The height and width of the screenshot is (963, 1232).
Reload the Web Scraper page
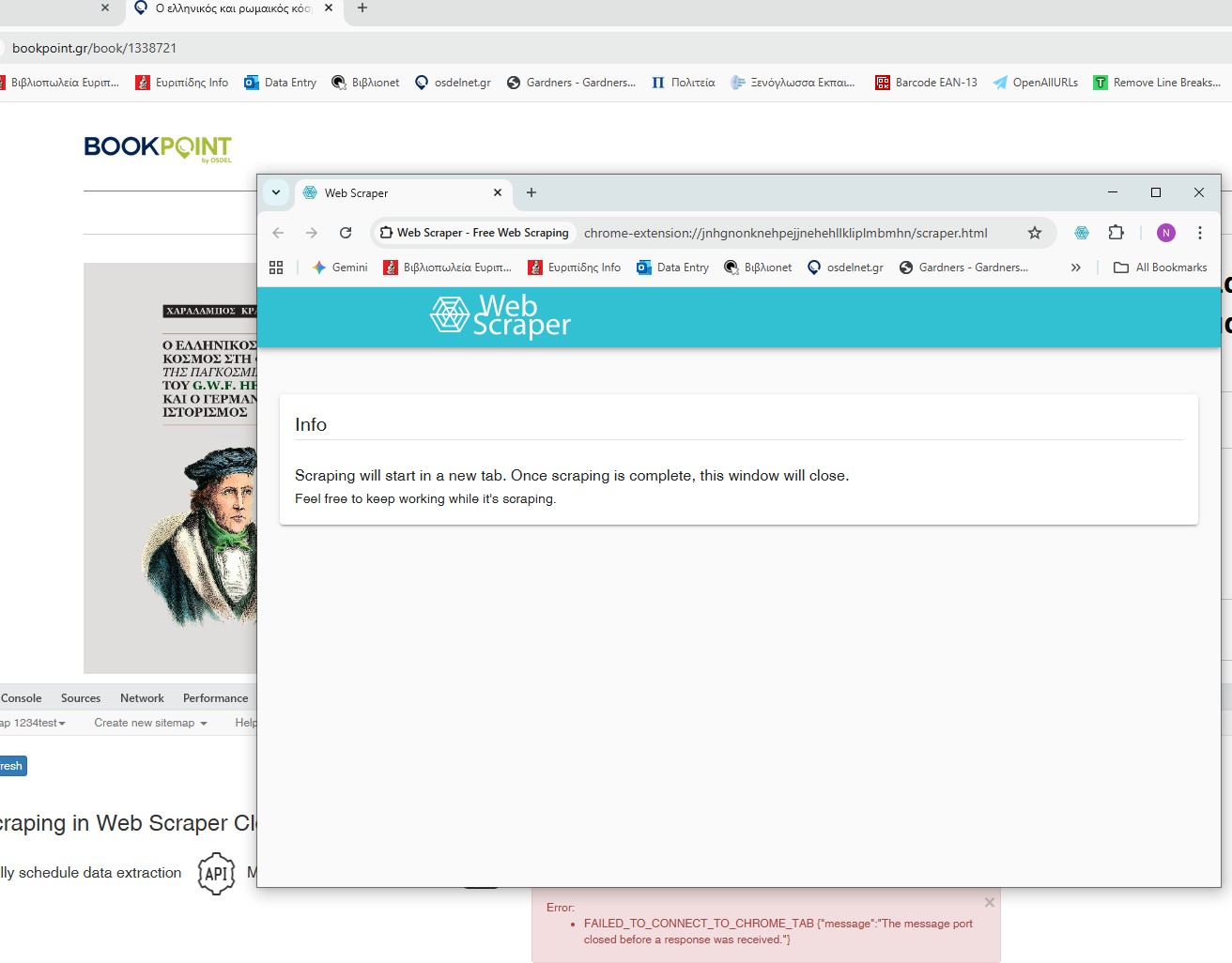tap(346, 233)
